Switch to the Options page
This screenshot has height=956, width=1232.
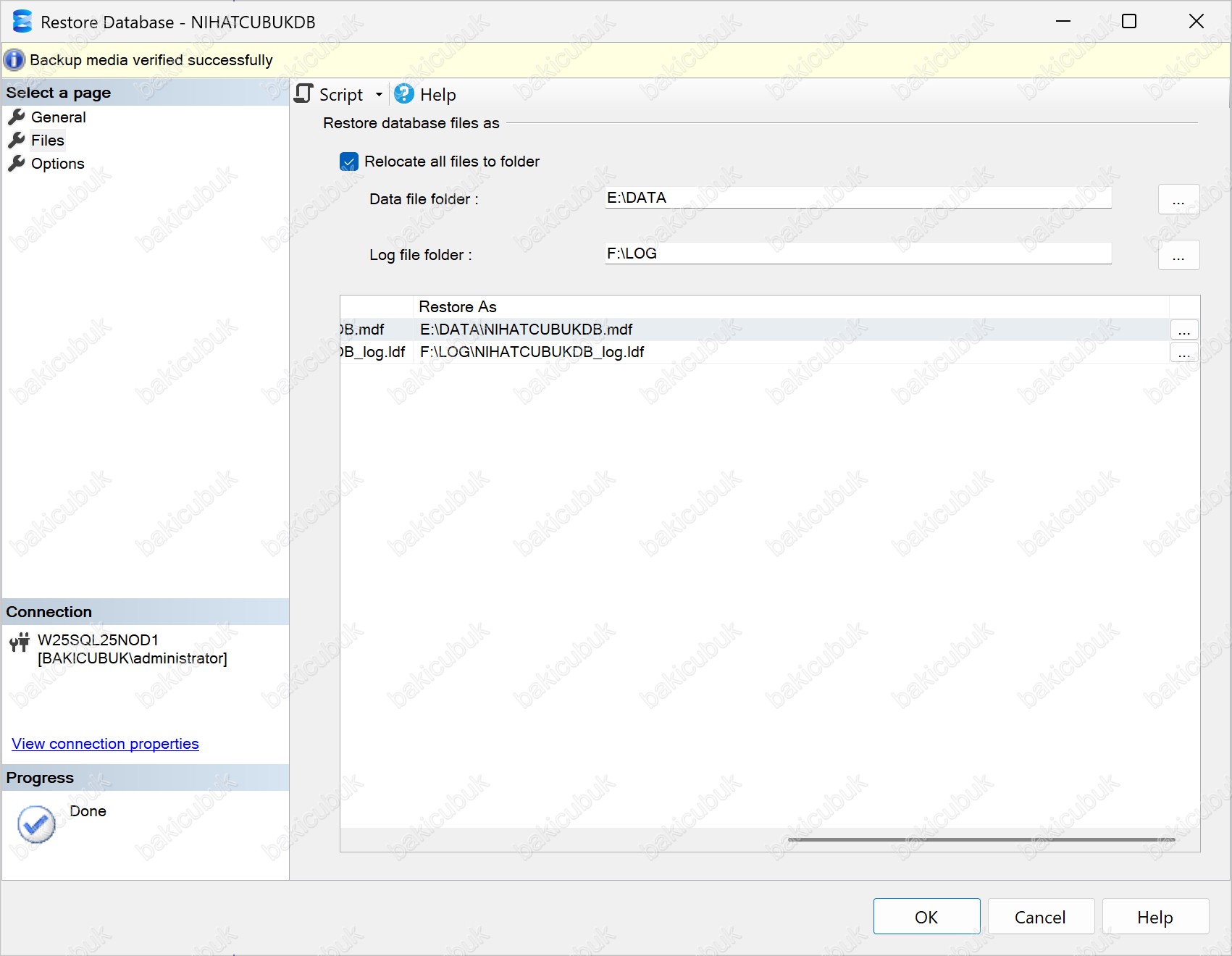pyautogui.click(x=57, y=164)
